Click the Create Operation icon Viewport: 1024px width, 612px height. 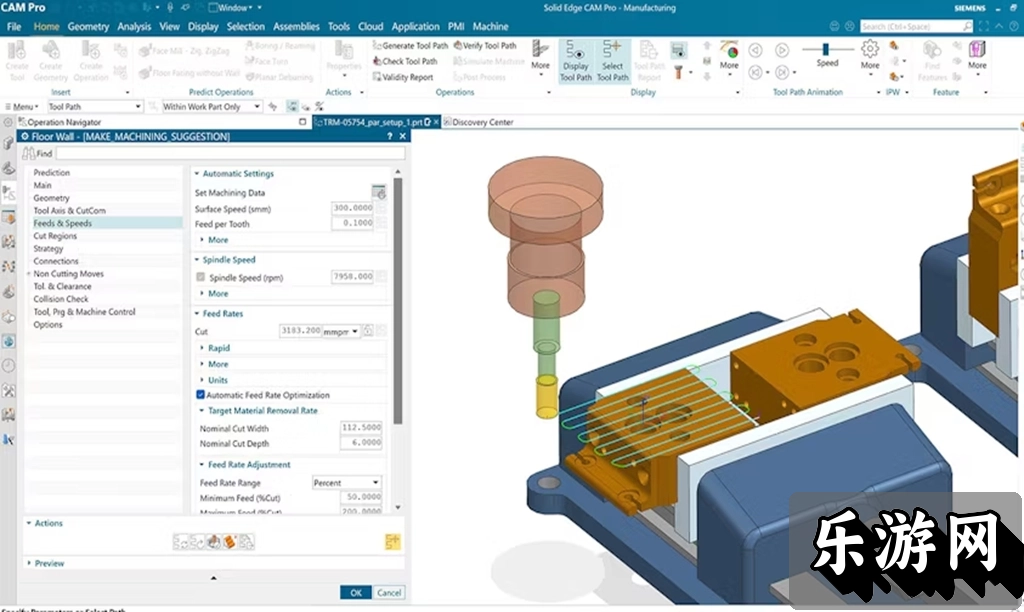tap(91, 50)
